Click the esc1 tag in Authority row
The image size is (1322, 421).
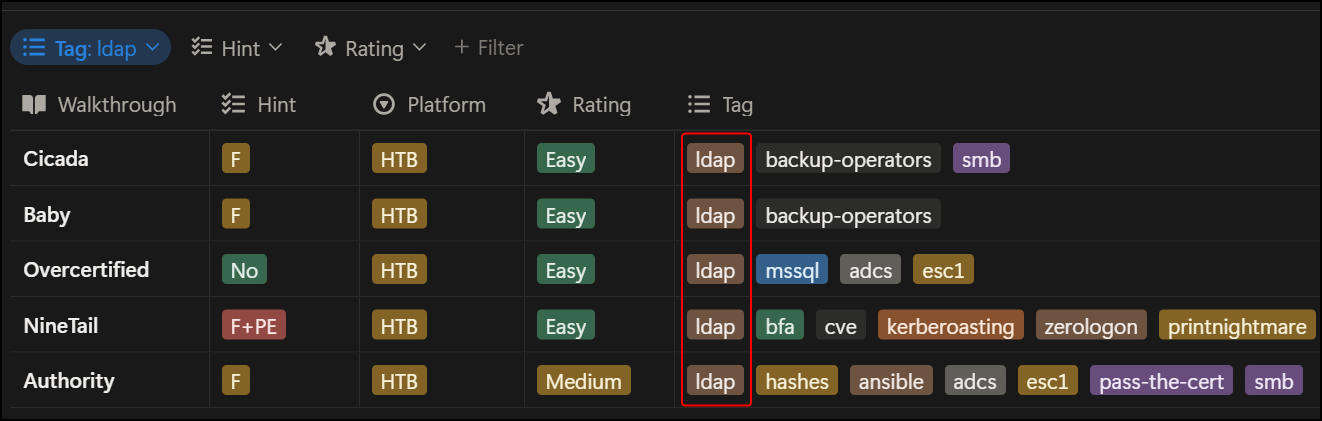pos(1048,381)
